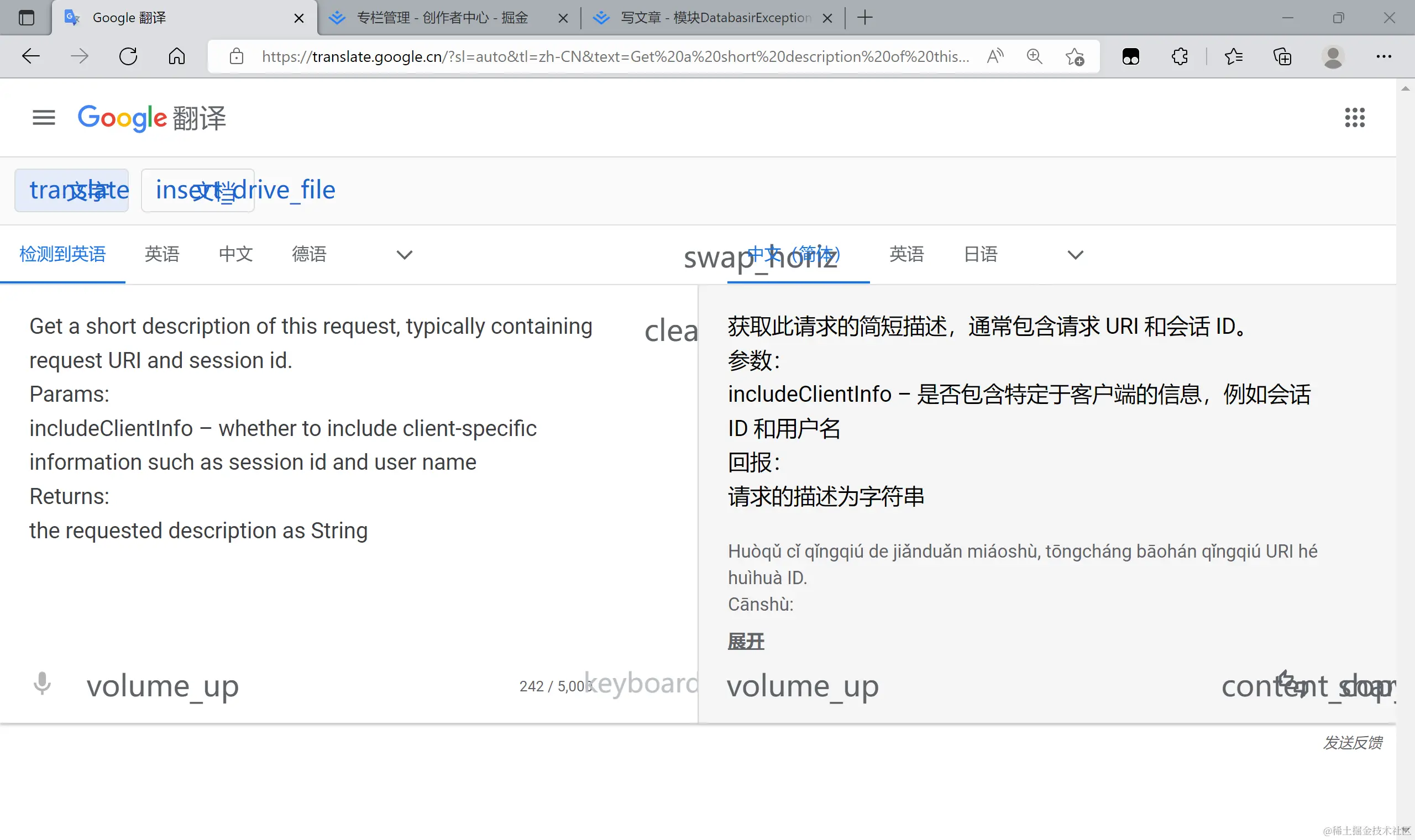This screenshot has height=840, width=1415.
Task: Click the 发送反馈 feedback link
Action: (1351, 742)
